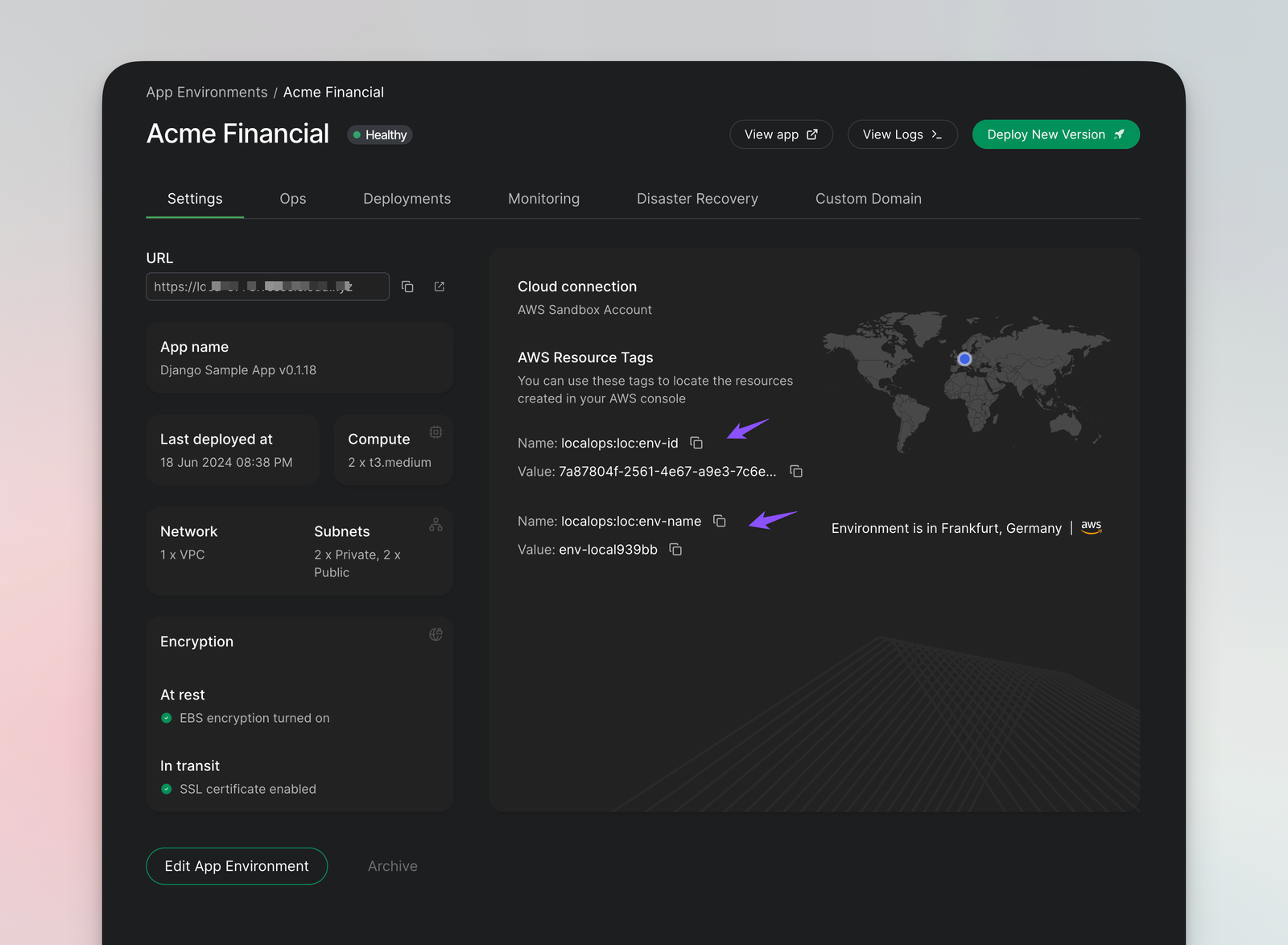The height and width of the screenshot is (945, 1288).
Task: Click the Encryption card globe icon
Action: click(436, 634)
